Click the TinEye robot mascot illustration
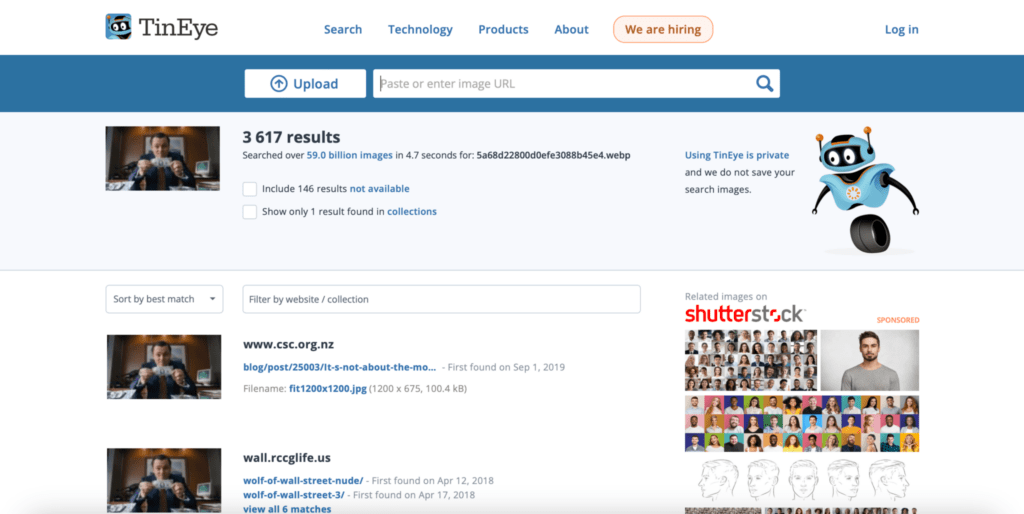The width and height of the screenshot is (1024, 514). click(x=865, y=190)
